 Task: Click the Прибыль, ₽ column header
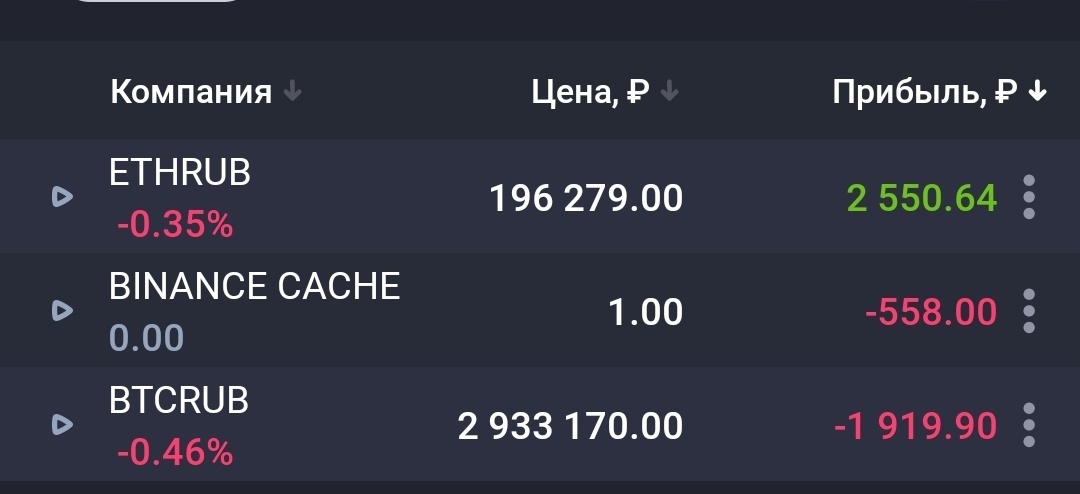pyautogui.click(x=925, y=92)
